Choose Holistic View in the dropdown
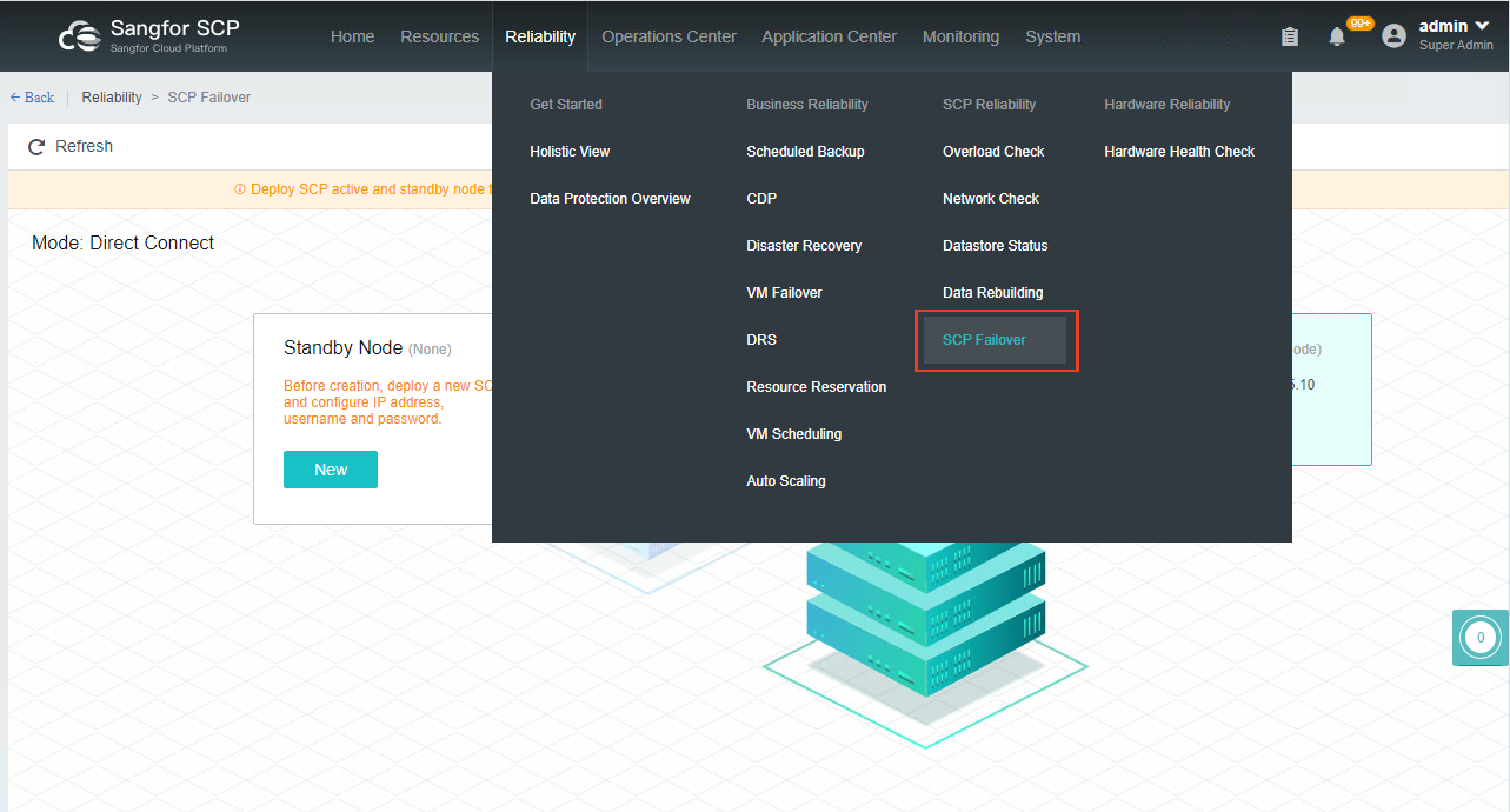 570,151
